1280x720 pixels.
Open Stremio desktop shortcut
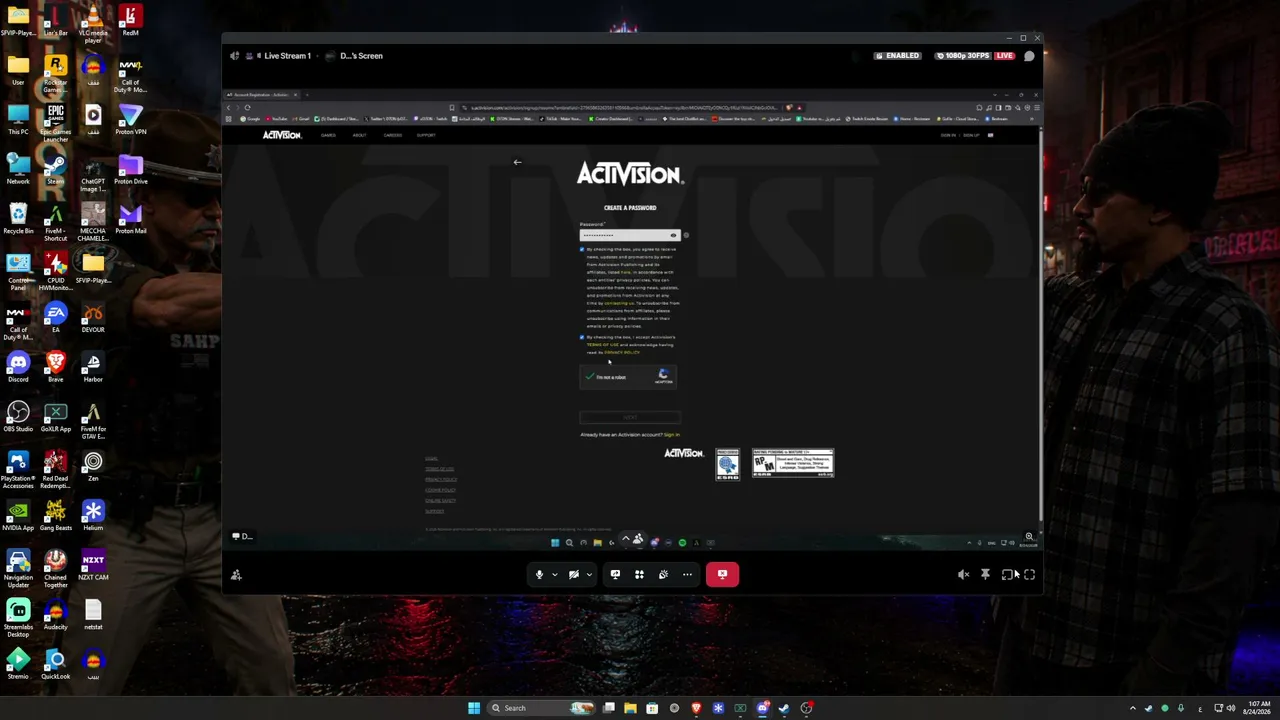click(x=18, y=664)
